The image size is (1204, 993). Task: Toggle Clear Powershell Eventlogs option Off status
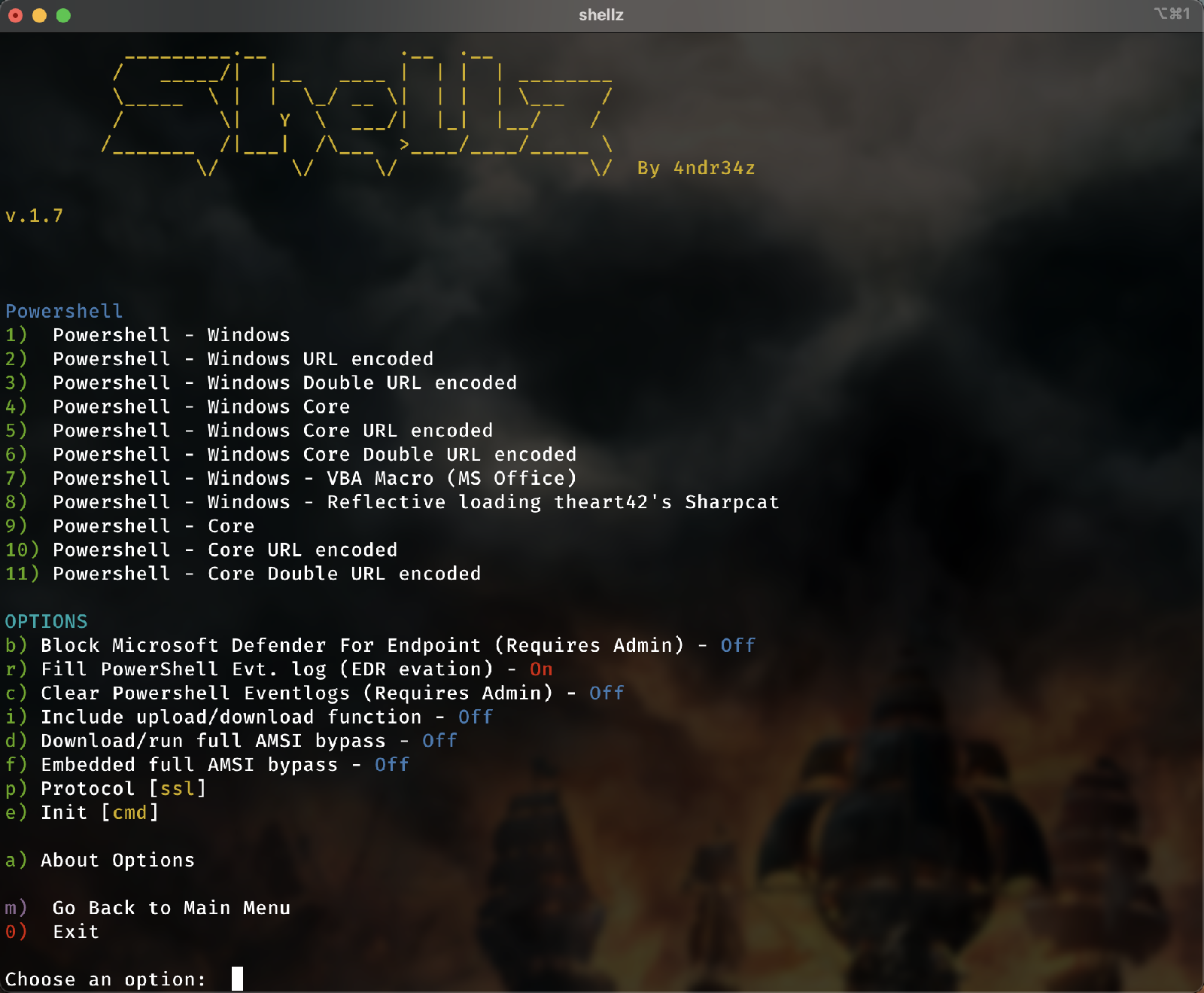(607, 693)
